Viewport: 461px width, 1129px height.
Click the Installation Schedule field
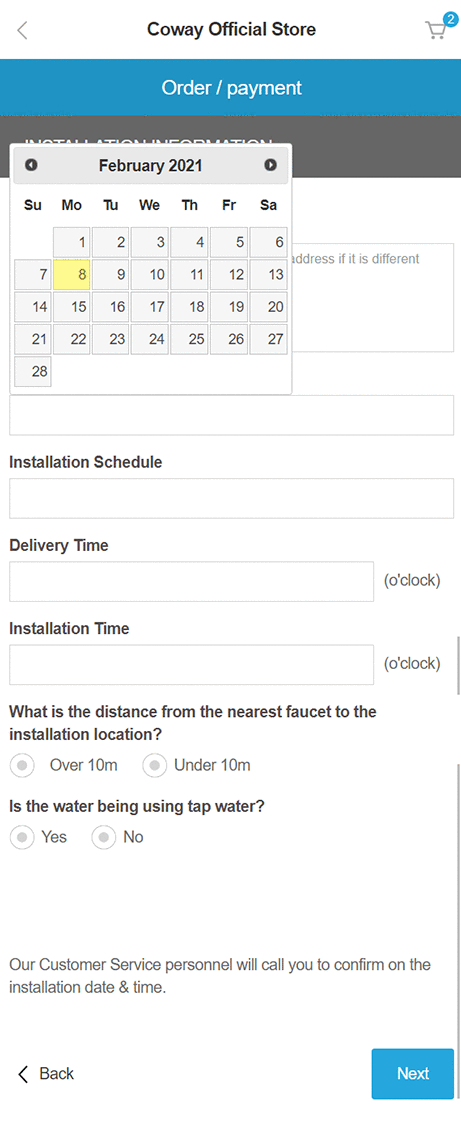tap(231, 498)
